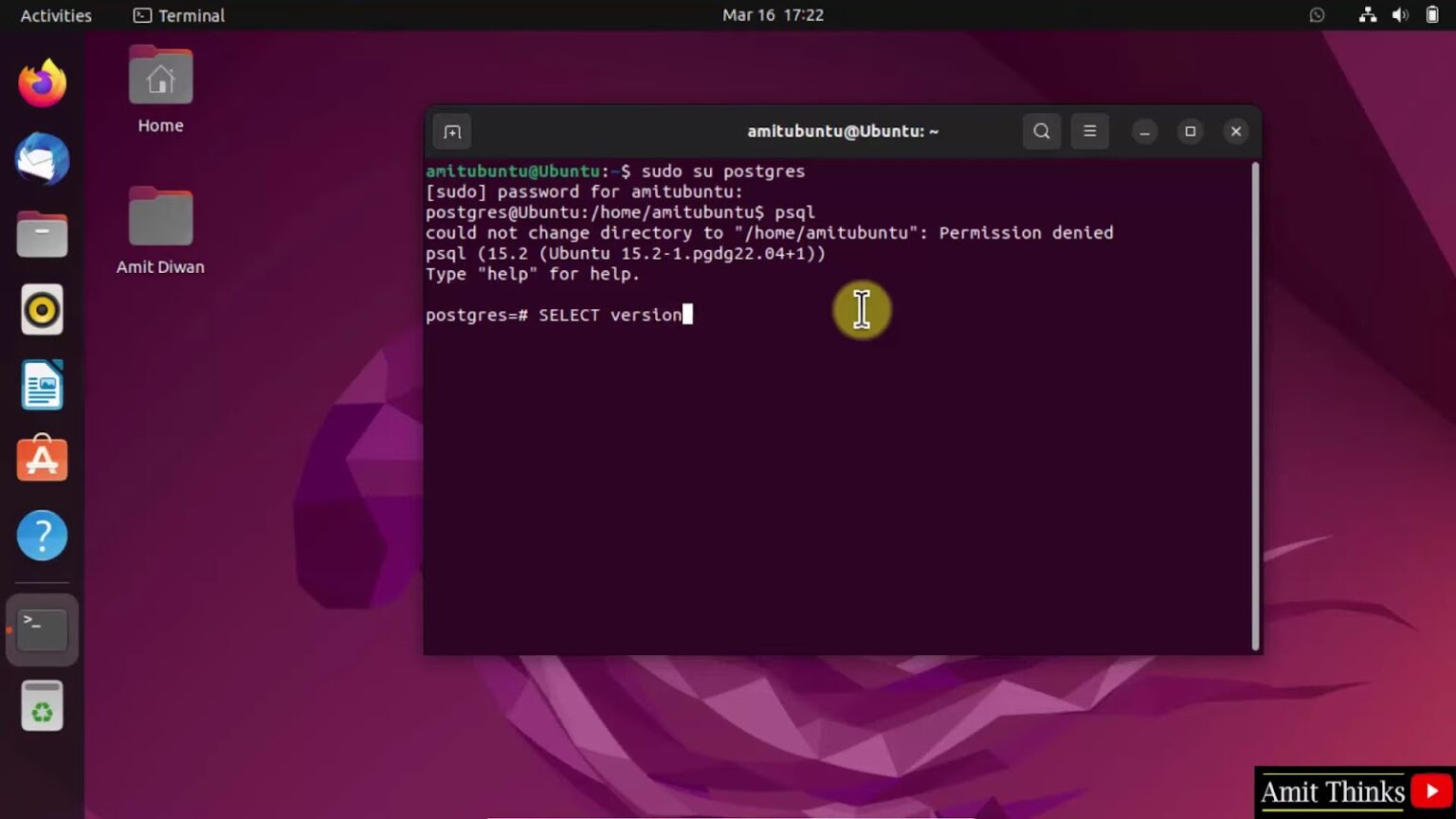Click the terminal scrollbar on the right
1456x819 pixels.
[1256, 379]
